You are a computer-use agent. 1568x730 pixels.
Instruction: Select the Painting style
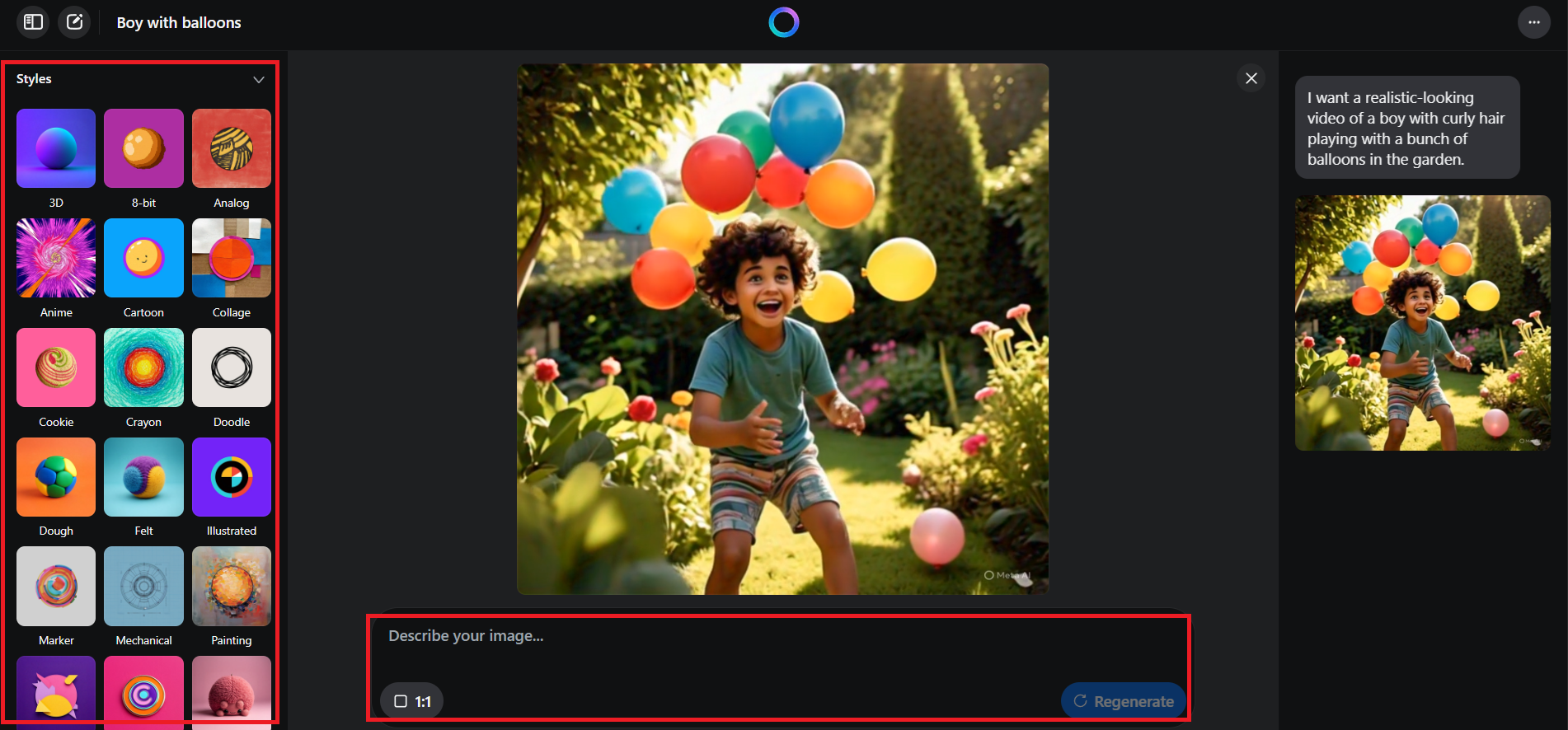pos(232,586)
